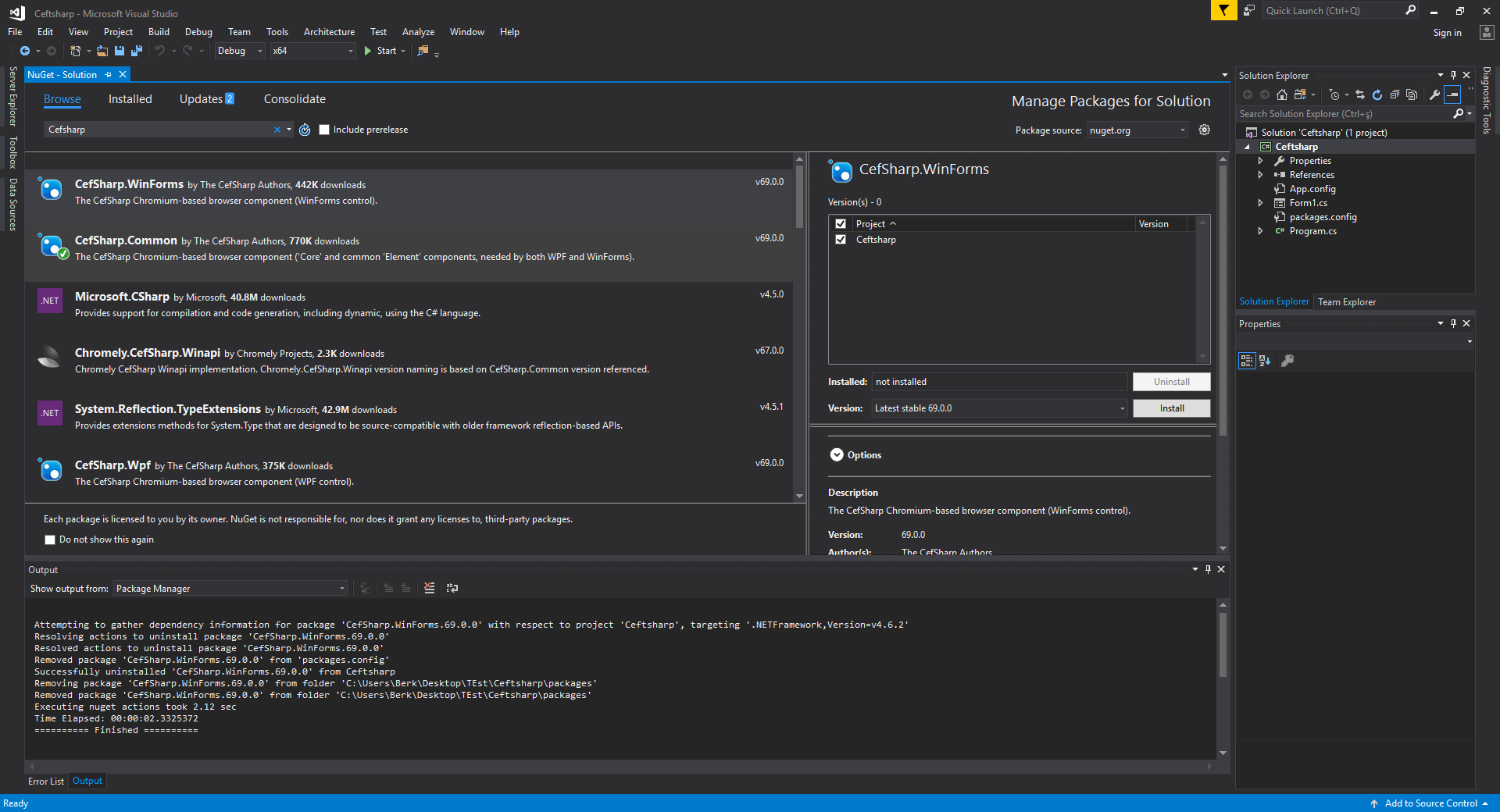Click the New Project toolbar icon

point(75,51)
